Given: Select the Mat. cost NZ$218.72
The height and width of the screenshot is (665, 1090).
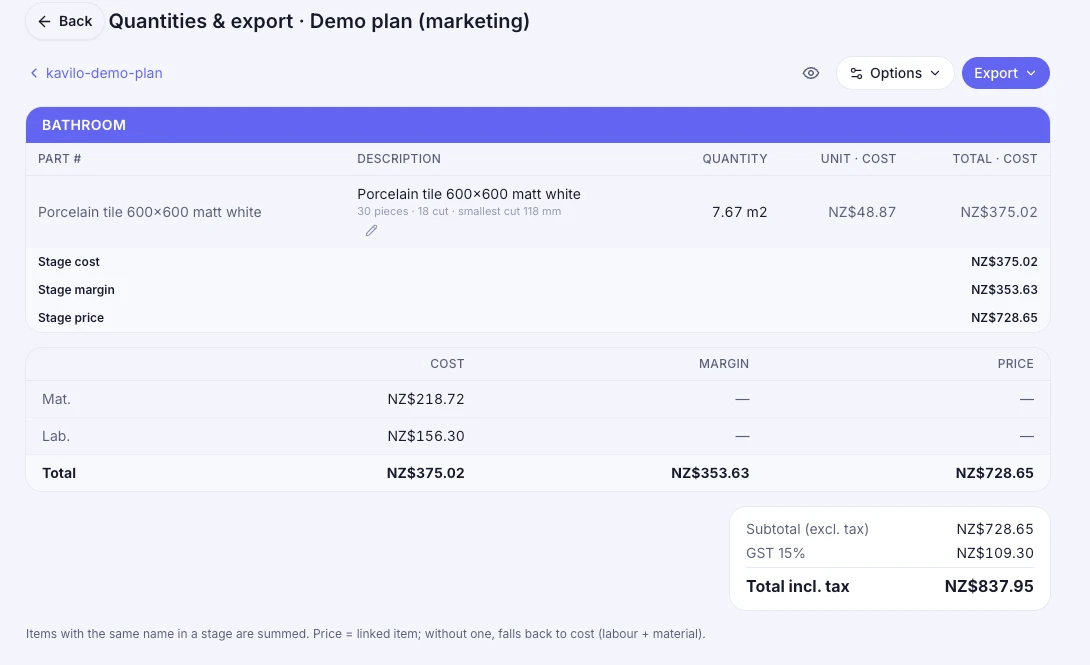Looking at the screenshot, I should pyautogui.click(x=425, y=400).
